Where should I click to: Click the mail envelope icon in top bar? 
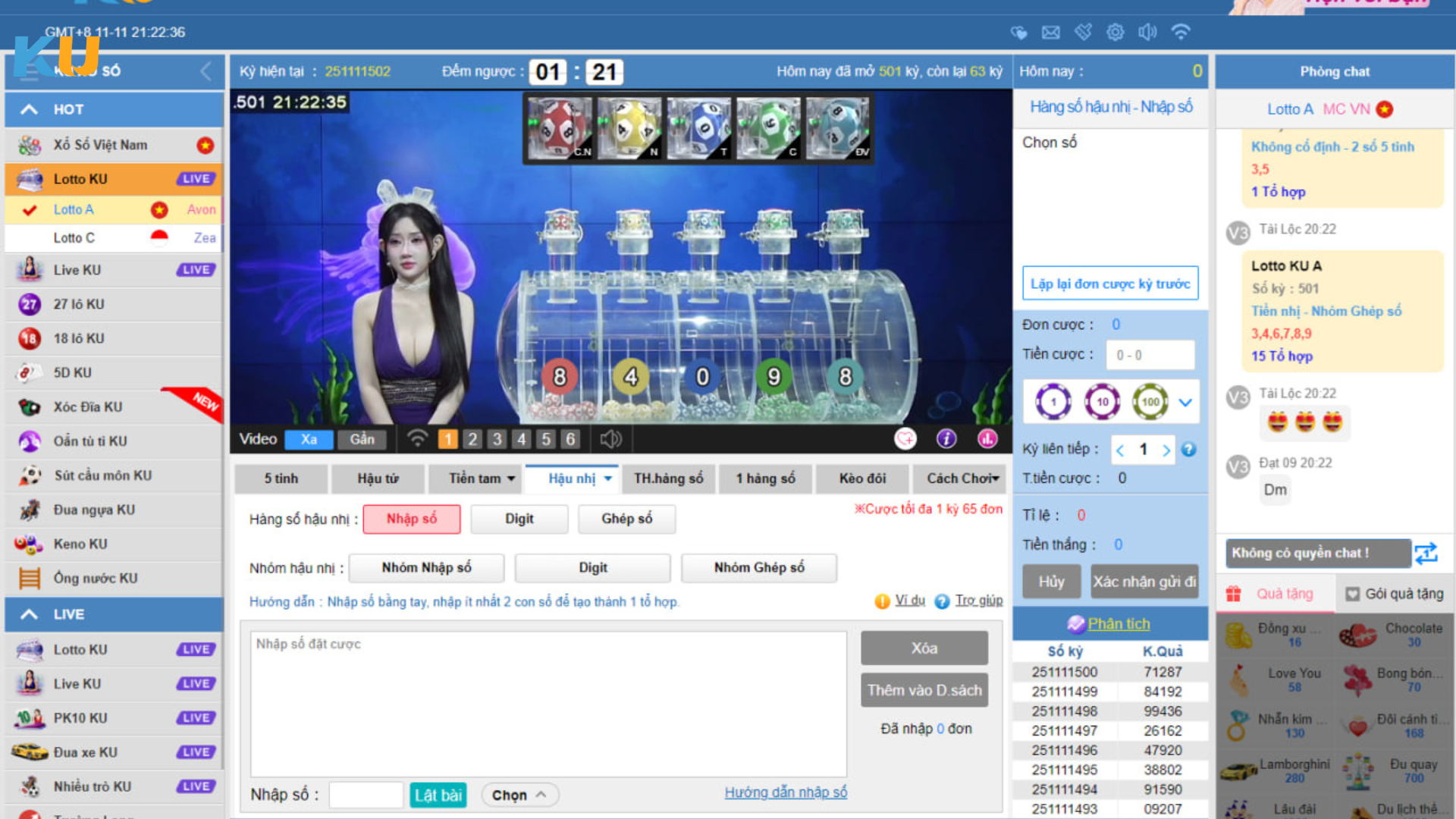click(1050, 32)
